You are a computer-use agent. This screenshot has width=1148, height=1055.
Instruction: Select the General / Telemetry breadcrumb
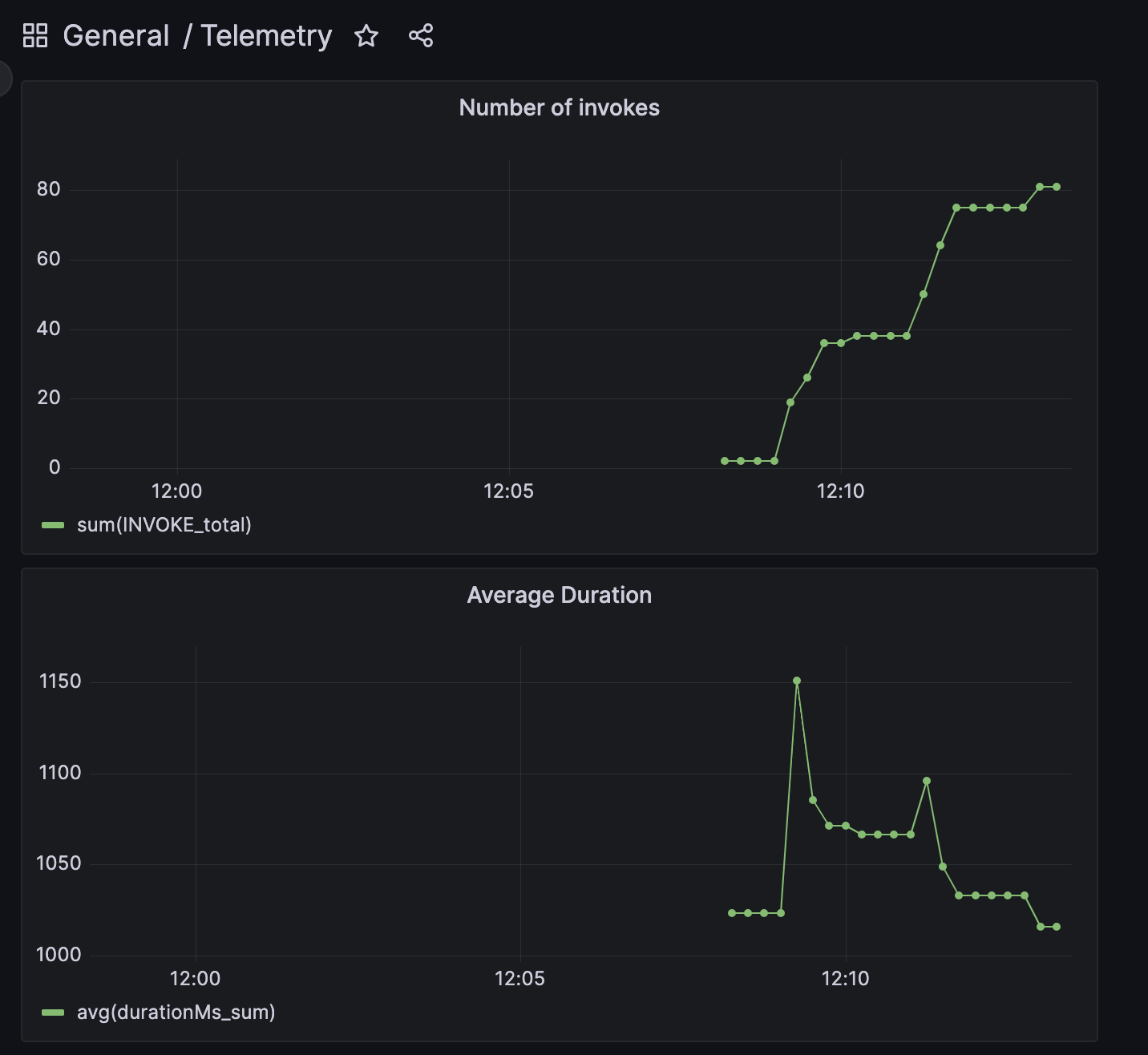(x=198, y=35)
